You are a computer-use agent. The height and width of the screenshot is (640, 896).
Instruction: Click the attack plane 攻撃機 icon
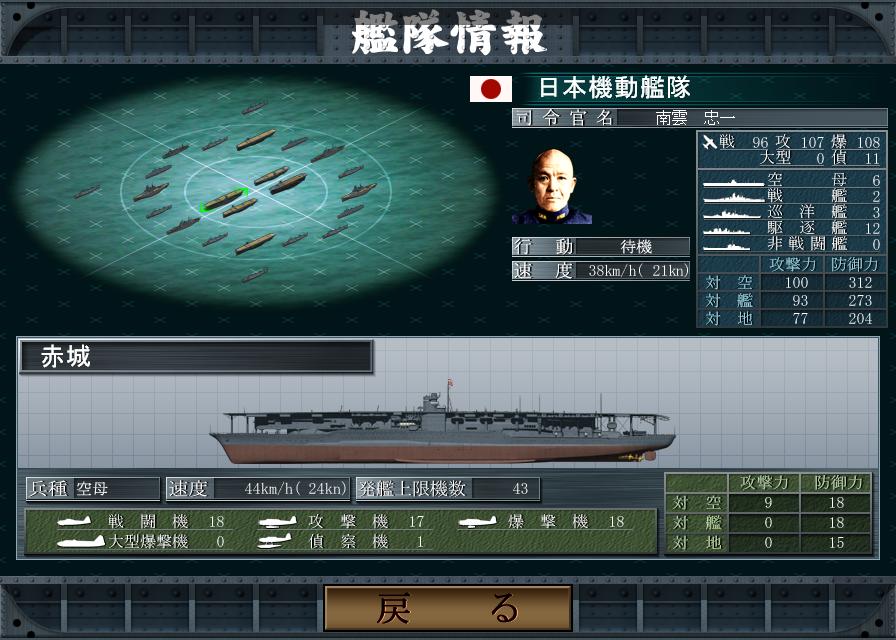click(x=277, y=521)
